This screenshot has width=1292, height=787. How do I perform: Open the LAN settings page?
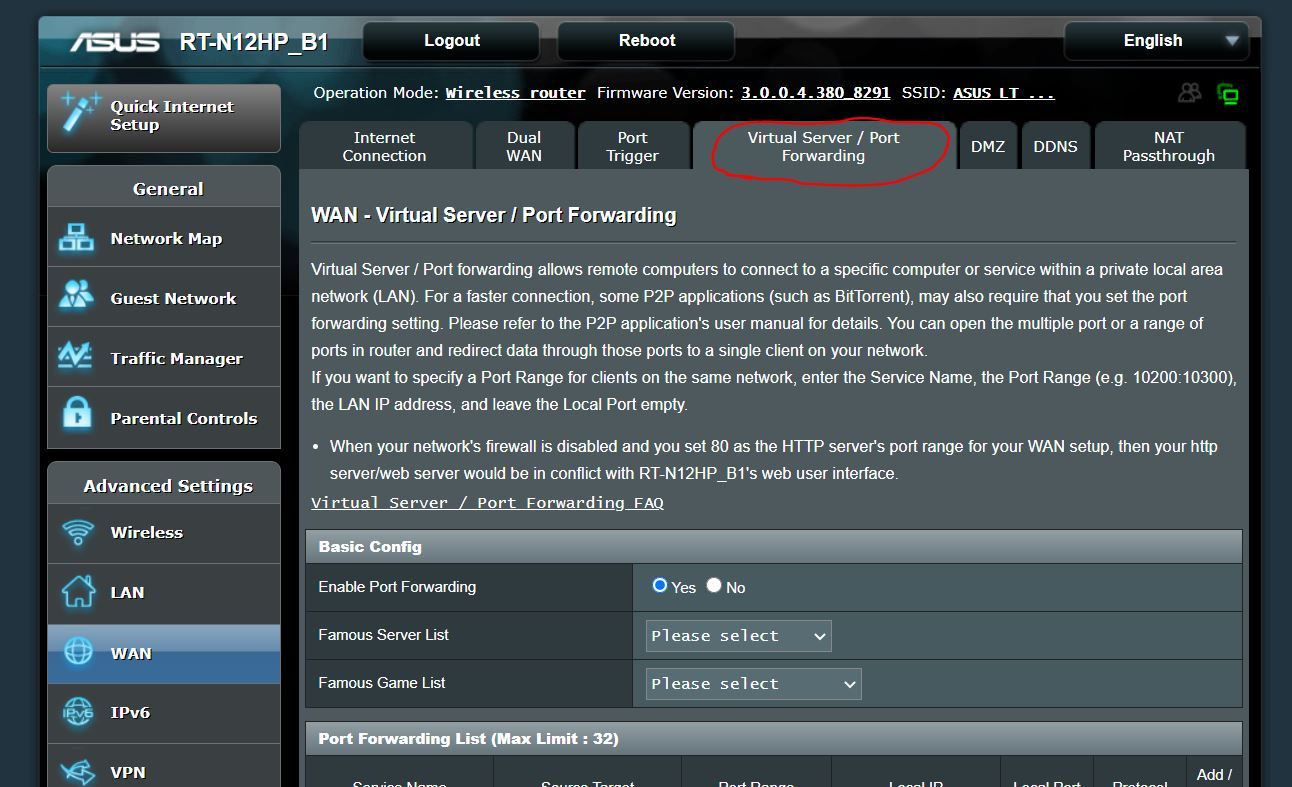[x=164, y=592]
